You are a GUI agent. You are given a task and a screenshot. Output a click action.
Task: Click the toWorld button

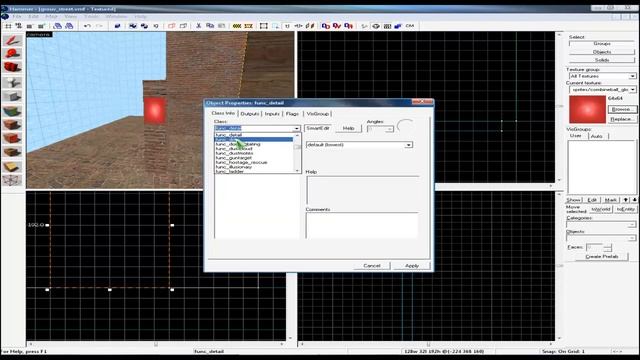pos(601,209)
